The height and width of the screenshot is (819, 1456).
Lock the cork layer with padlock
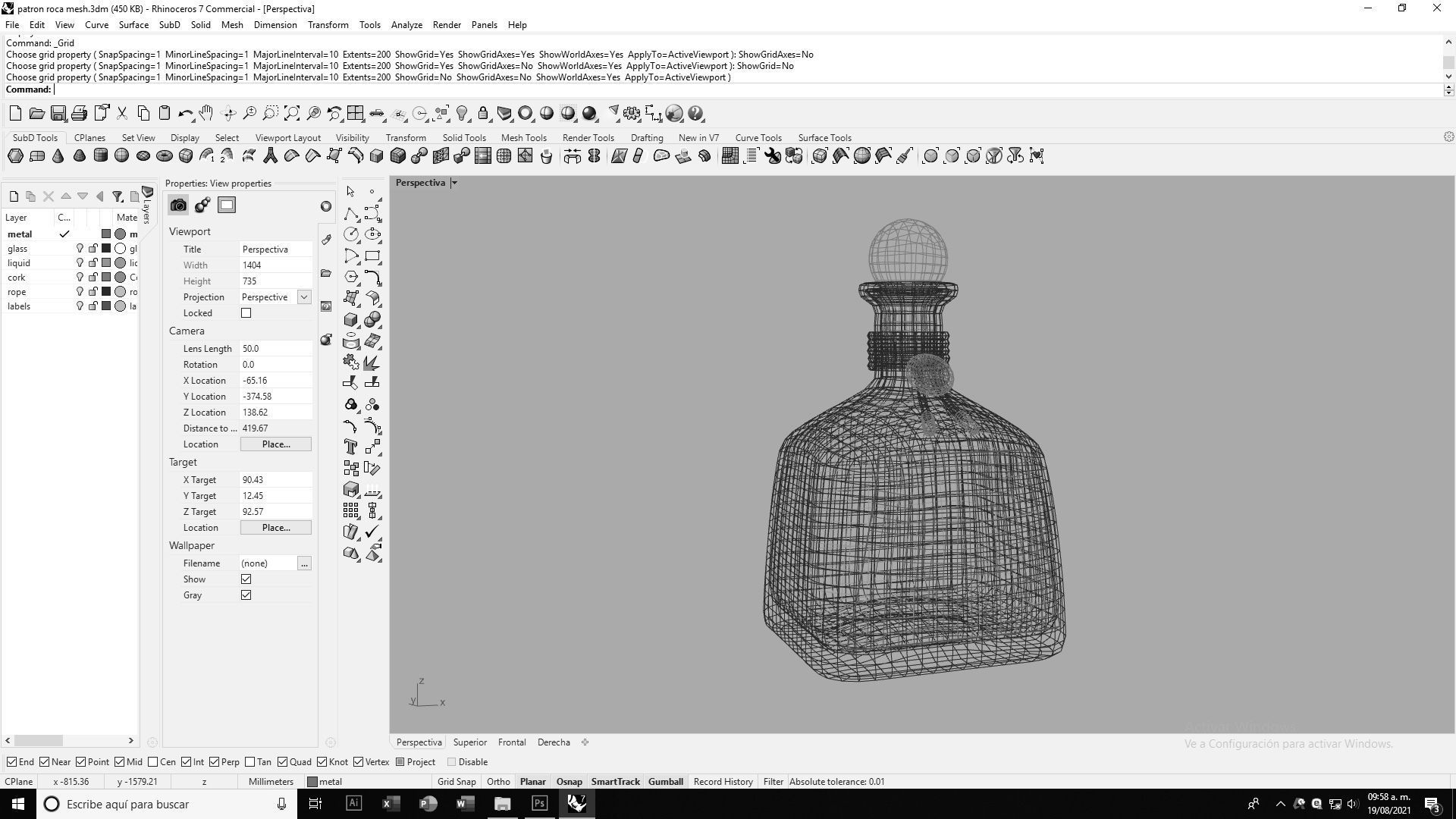coord(93,278)
